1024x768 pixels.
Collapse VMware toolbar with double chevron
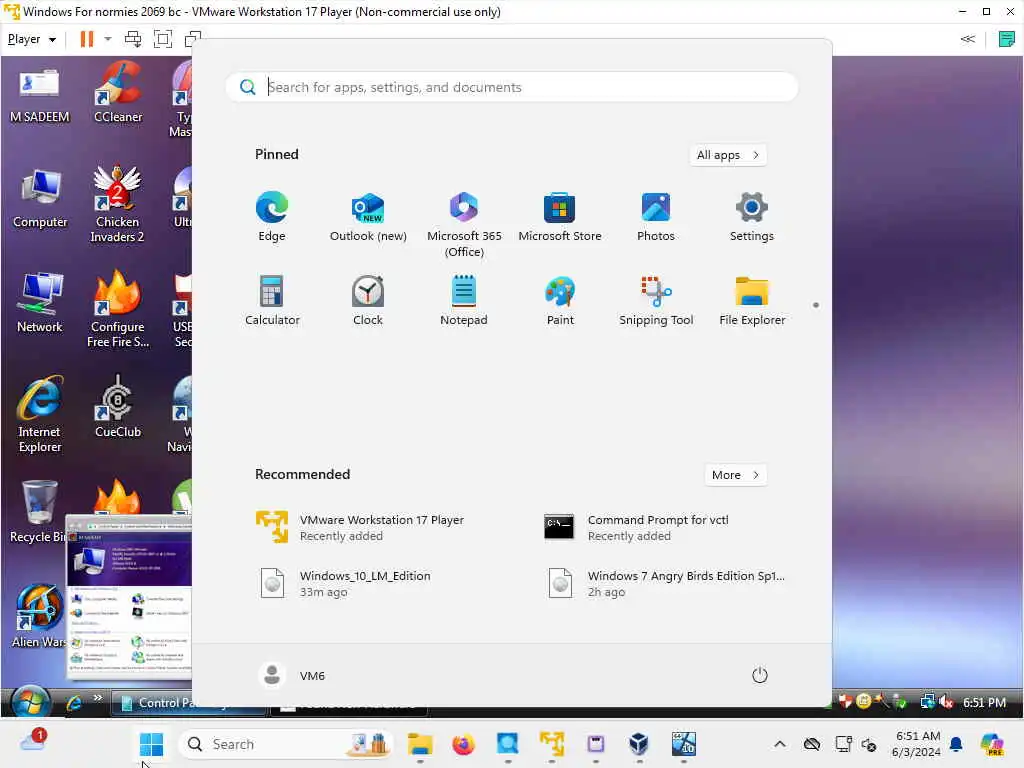pyautogui.click(x=968, y=39)
